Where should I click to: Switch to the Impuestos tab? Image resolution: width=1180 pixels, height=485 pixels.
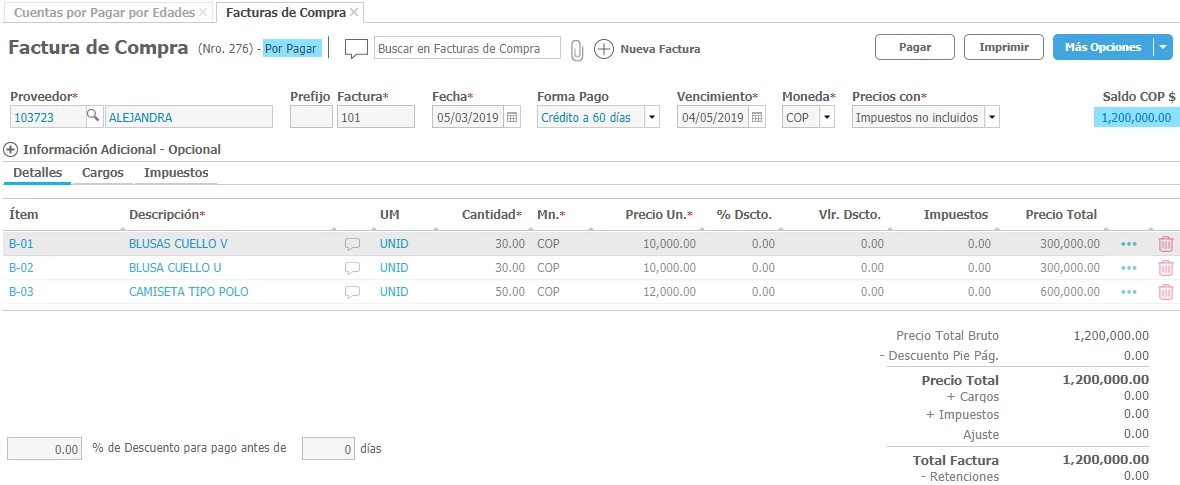[x=176, y=173]
